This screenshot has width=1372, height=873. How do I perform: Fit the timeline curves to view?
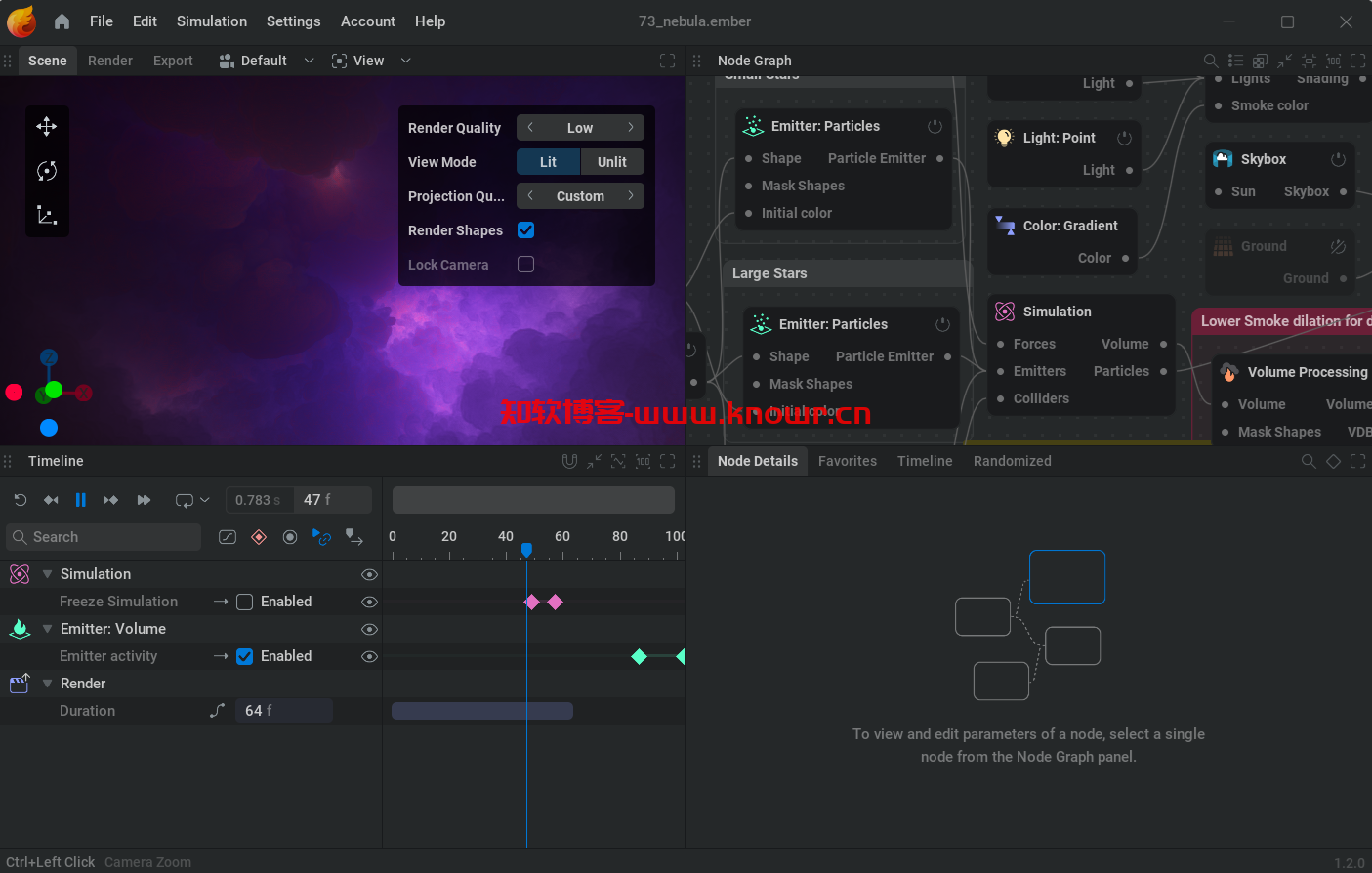(618, 461)
